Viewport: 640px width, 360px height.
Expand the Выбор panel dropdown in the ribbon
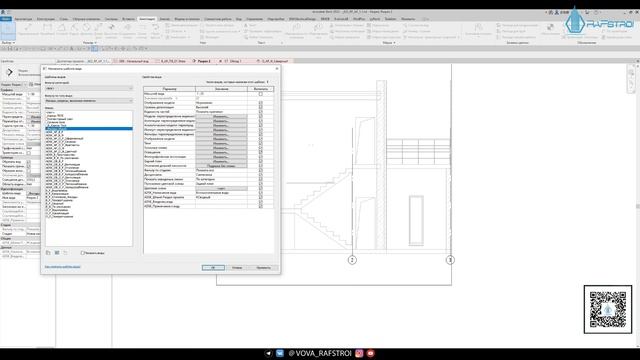pyautogui.click(x=9, y=42)
